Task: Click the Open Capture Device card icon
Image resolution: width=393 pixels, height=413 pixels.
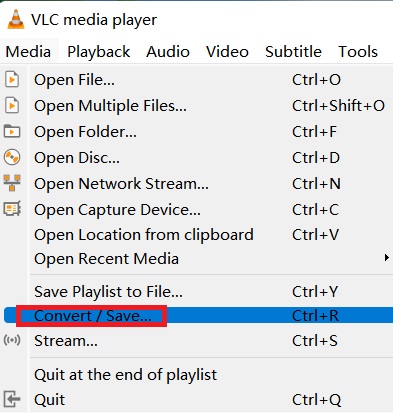Action: click(12, 209)
